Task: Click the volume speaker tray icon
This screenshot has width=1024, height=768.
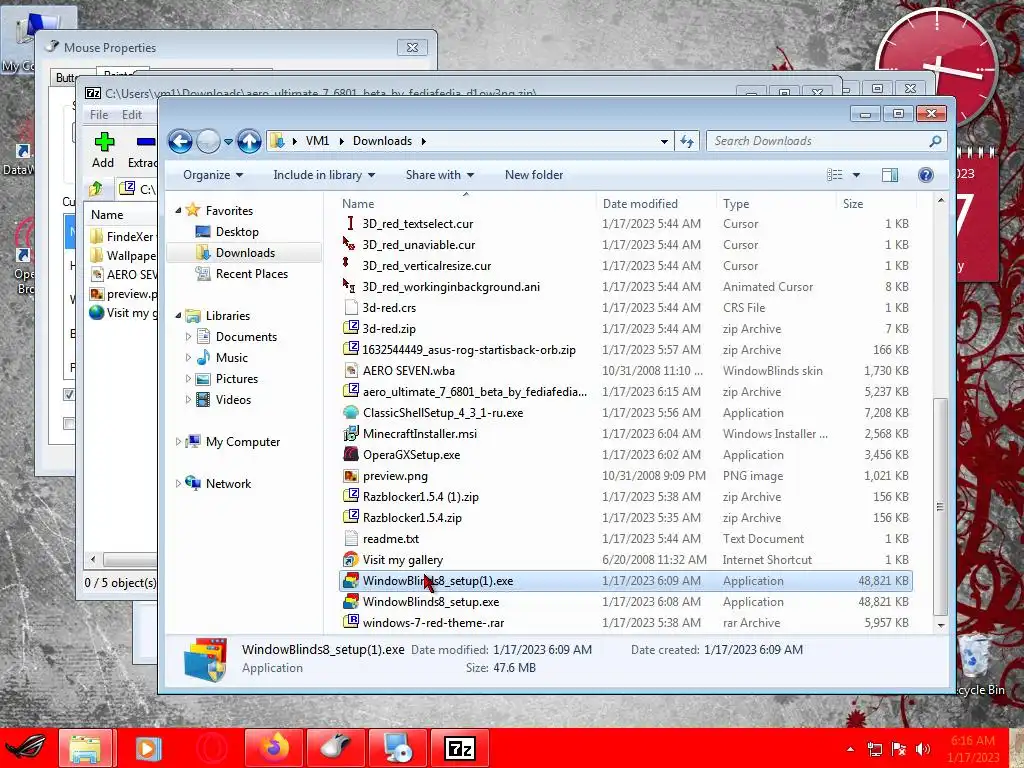Action: (x=923, y=749)
